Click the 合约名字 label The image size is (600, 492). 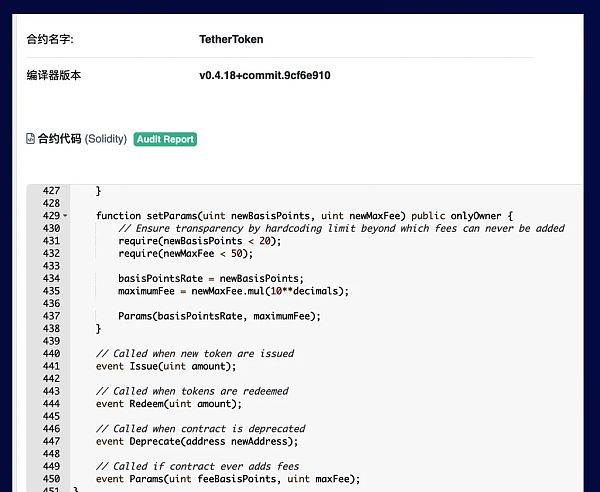point(50,39)
